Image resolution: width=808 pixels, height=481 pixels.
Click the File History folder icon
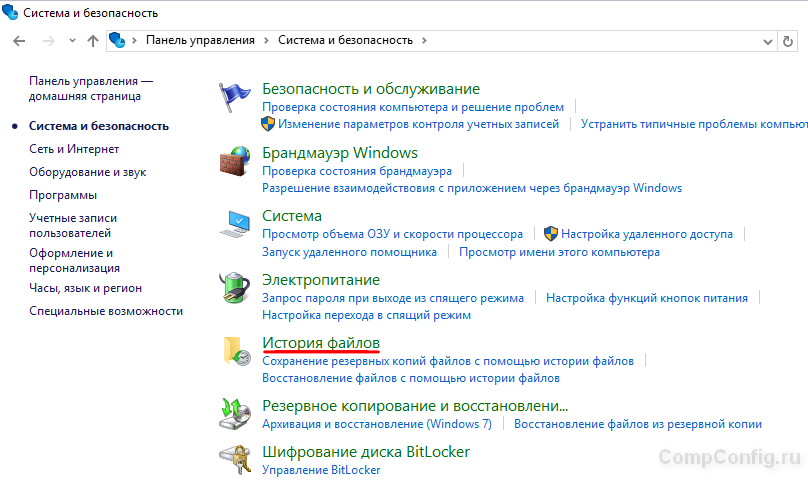click(x=234, y=351)
